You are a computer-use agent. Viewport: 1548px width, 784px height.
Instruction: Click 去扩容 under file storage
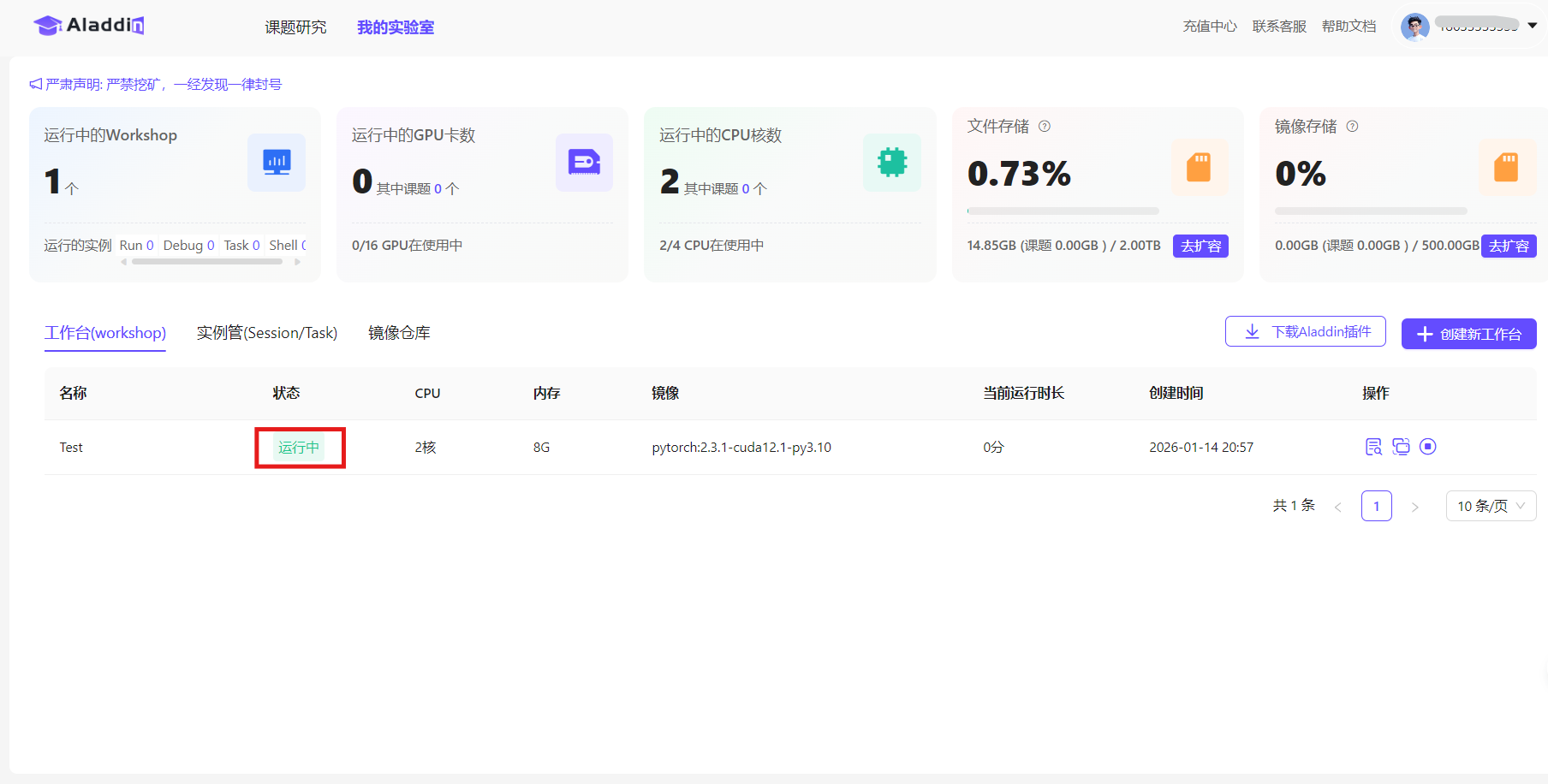(x=1200, y=246)
